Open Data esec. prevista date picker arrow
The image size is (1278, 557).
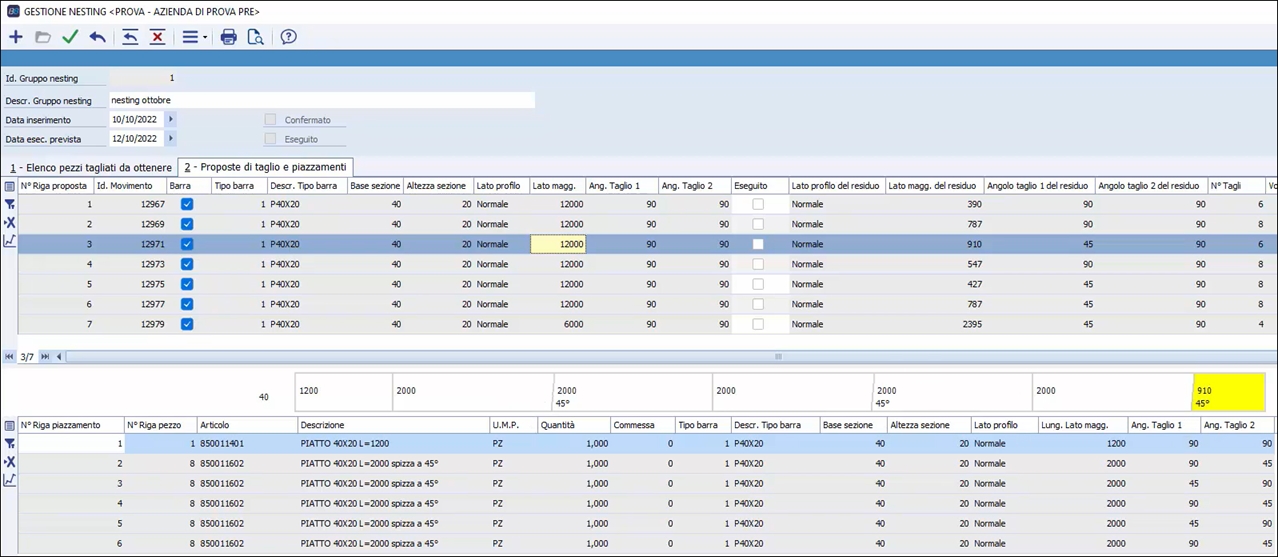[x=171, y=138]
